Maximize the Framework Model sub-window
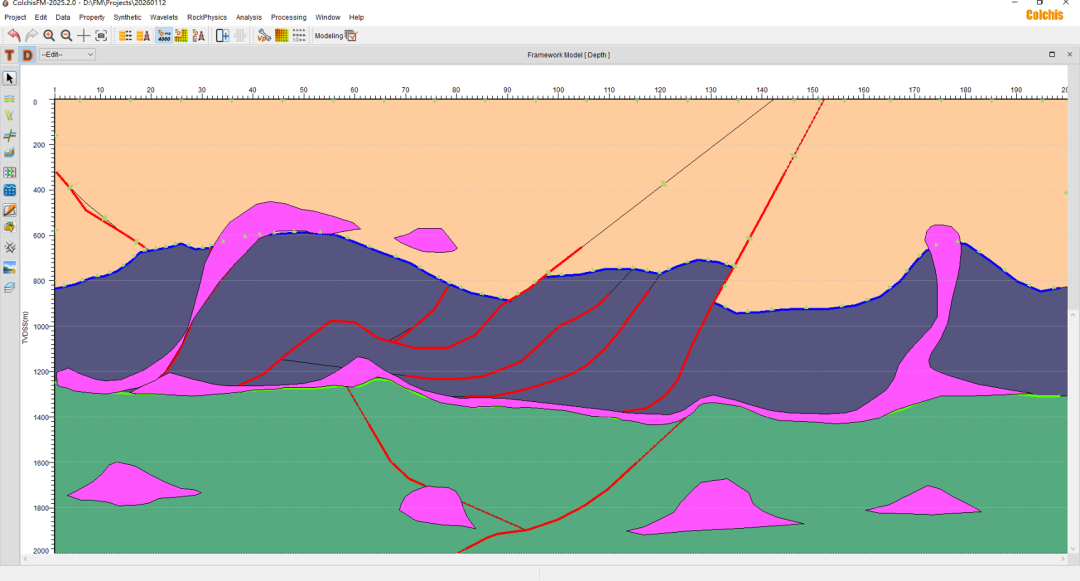 tap(1051, 54)
